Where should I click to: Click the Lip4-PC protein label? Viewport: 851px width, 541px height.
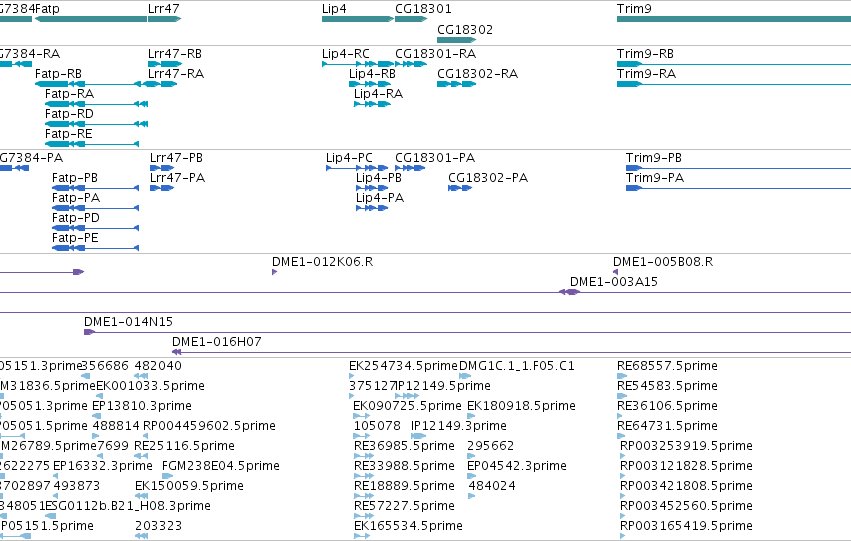(x=350, y=158)
